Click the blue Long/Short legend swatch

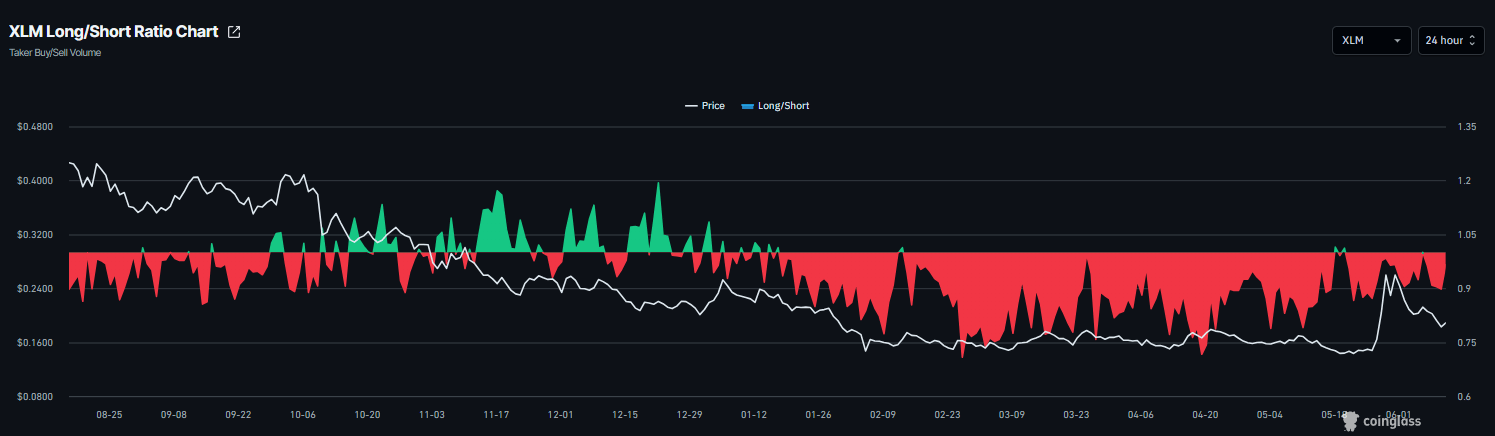tap(747, 105)
